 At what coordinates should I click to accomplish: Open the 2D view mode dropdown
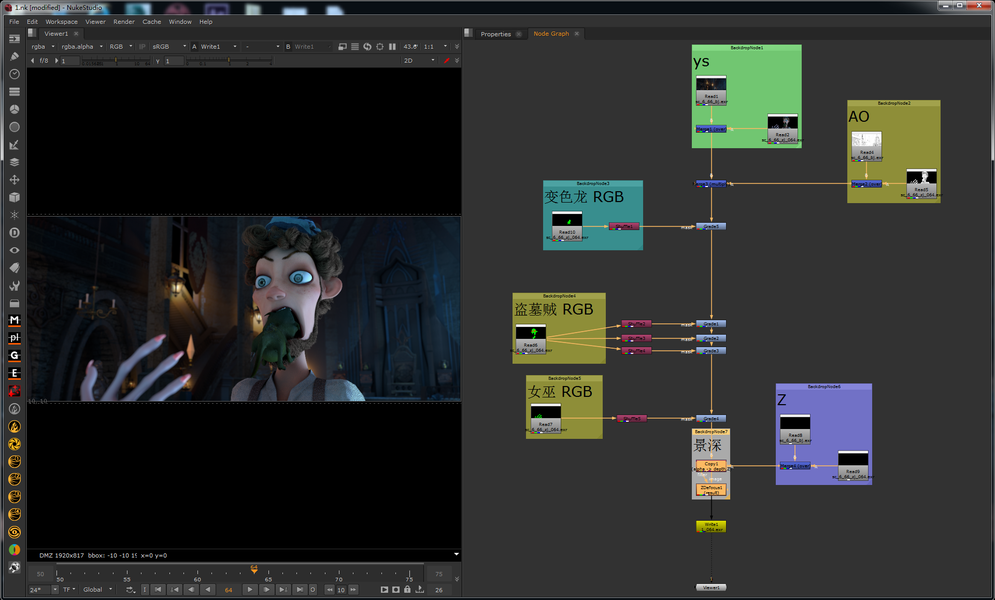coord(419,61)
